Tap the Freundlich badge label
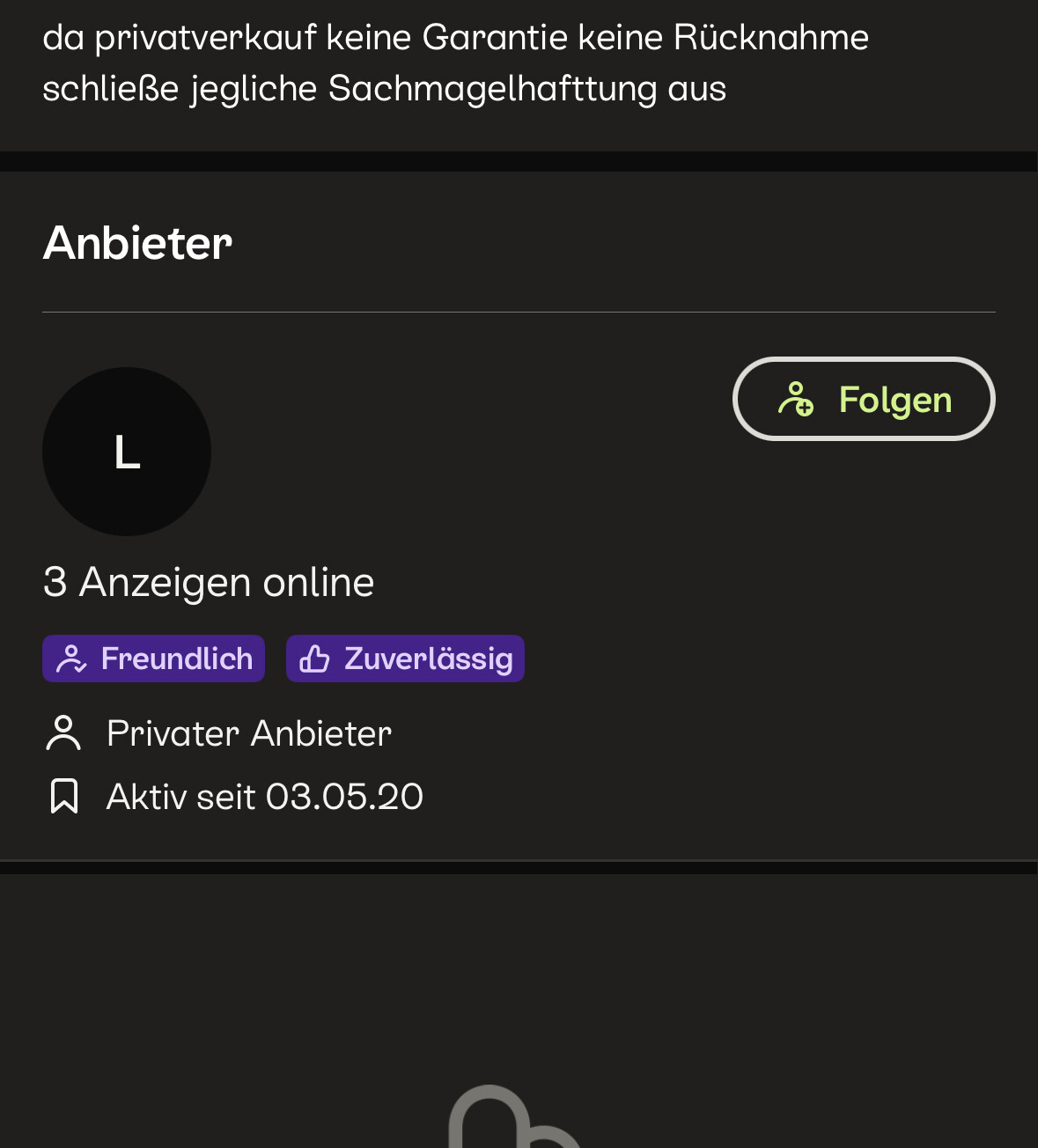This screenshot has width=1038, height=1148. [x=177, y=659]
